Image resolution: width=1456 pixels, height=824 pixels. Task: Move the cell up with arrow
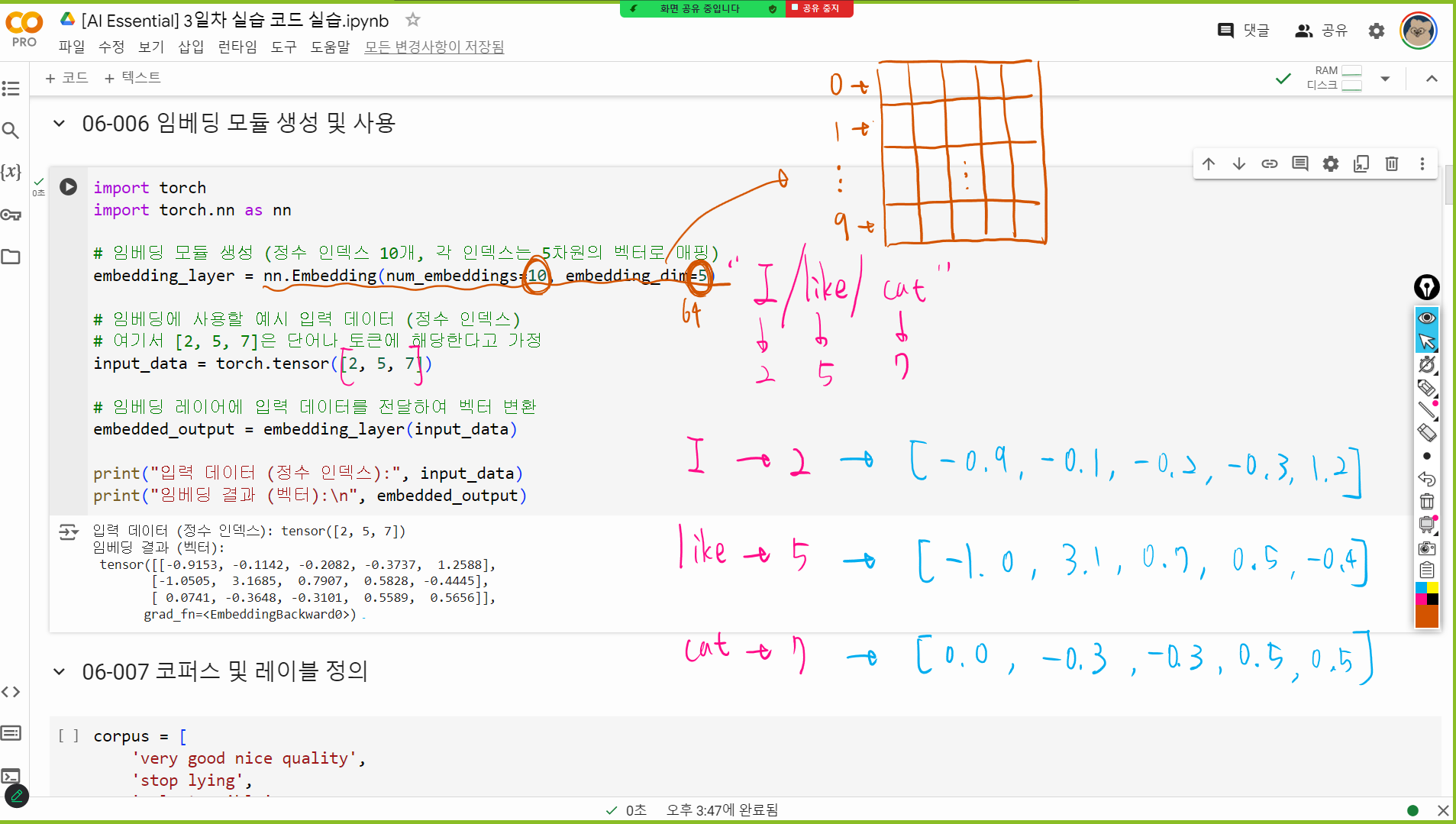tap(1208, 164)
